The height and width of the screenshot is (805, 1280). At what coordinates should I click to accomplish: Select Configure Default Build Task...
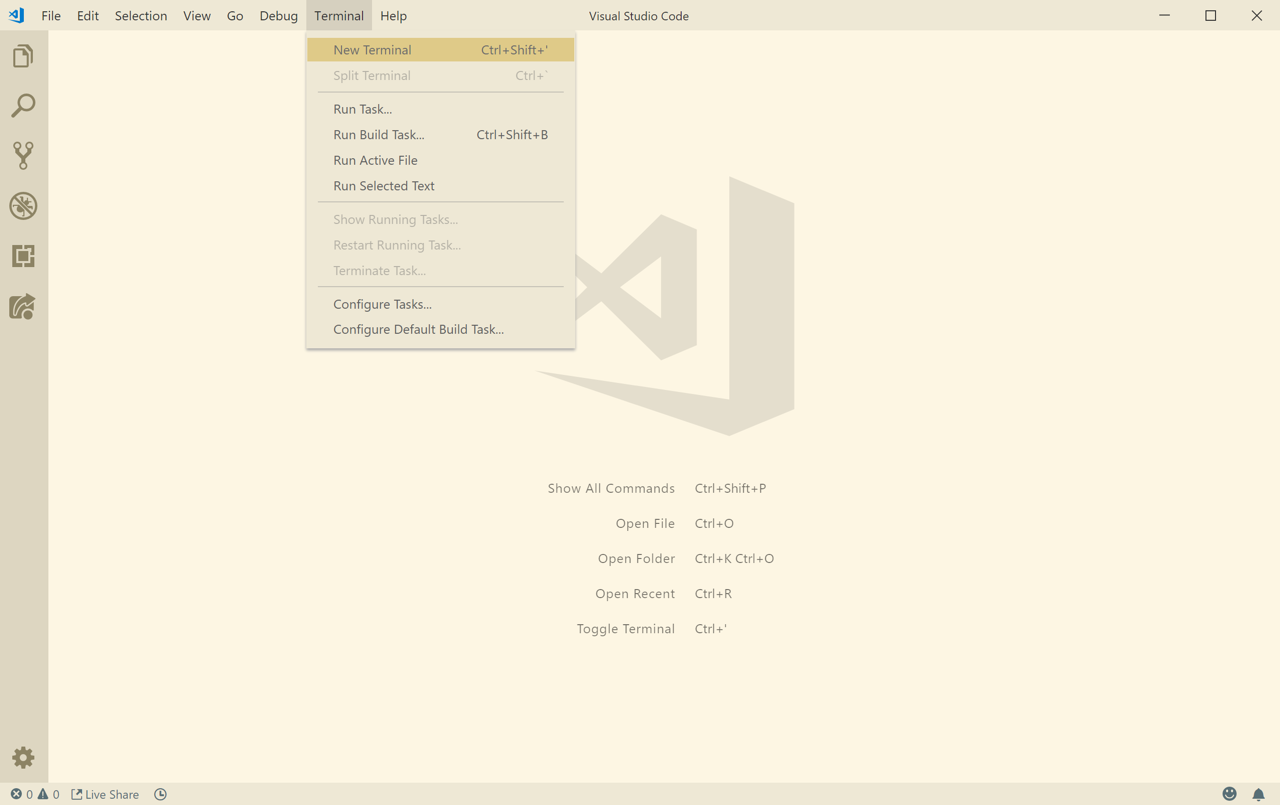(x=441, y=329)
